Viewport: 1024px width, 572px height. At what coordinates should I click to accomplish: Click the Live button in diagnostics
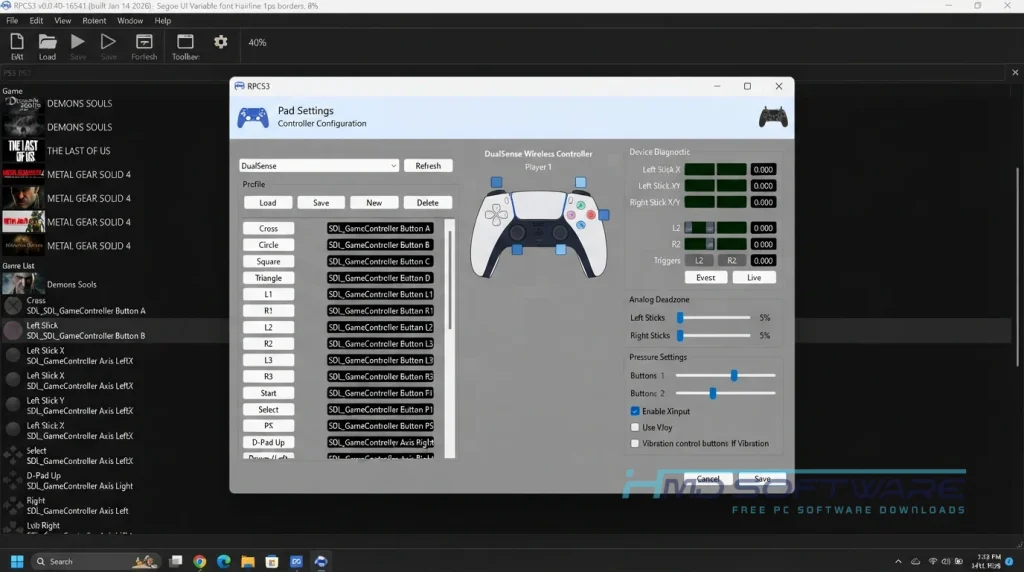point(754,278)
